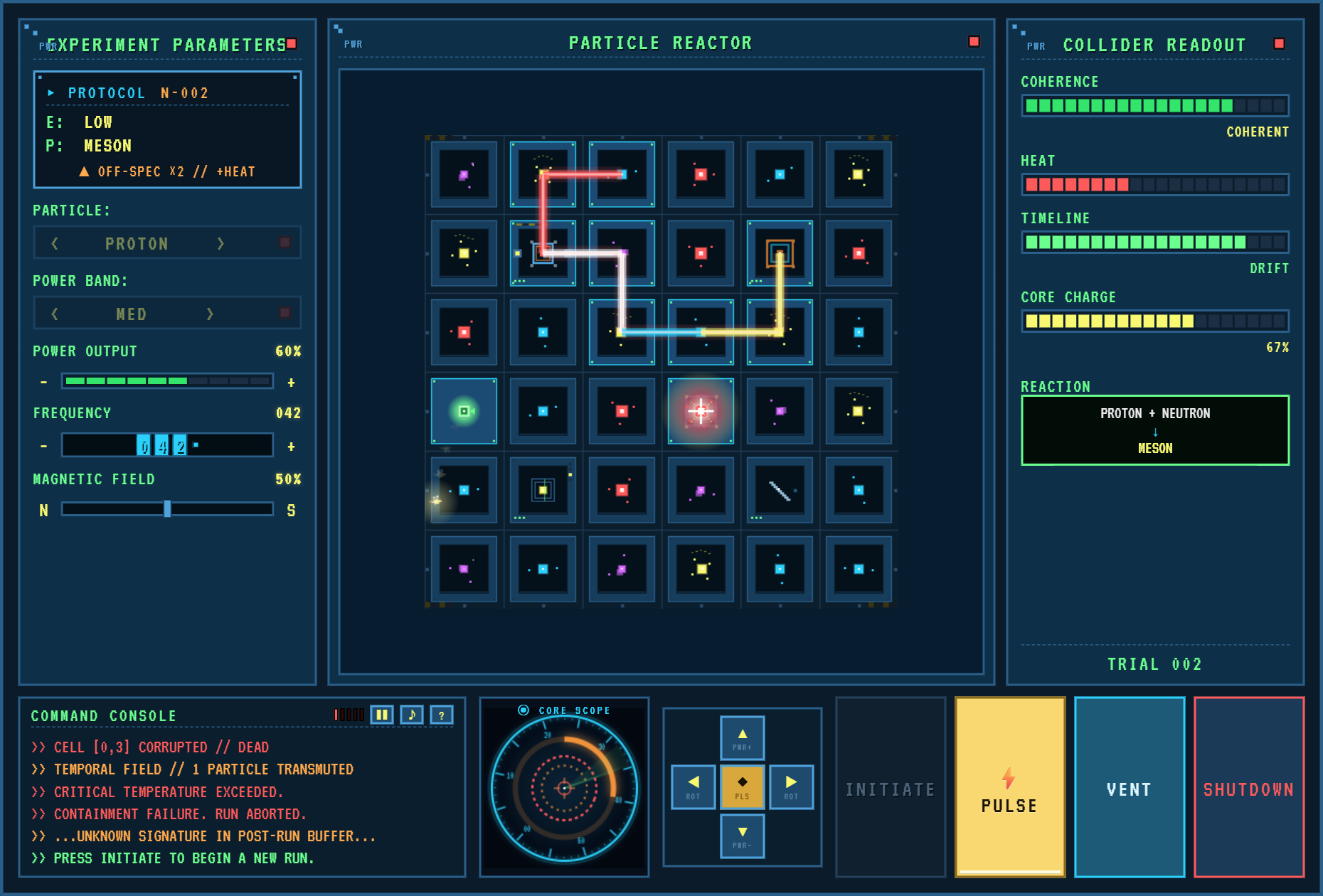The image size is (1323, 896).
Task: Toggle the indicator square beside PROTON selector
Action: click(x=285, y=242)
